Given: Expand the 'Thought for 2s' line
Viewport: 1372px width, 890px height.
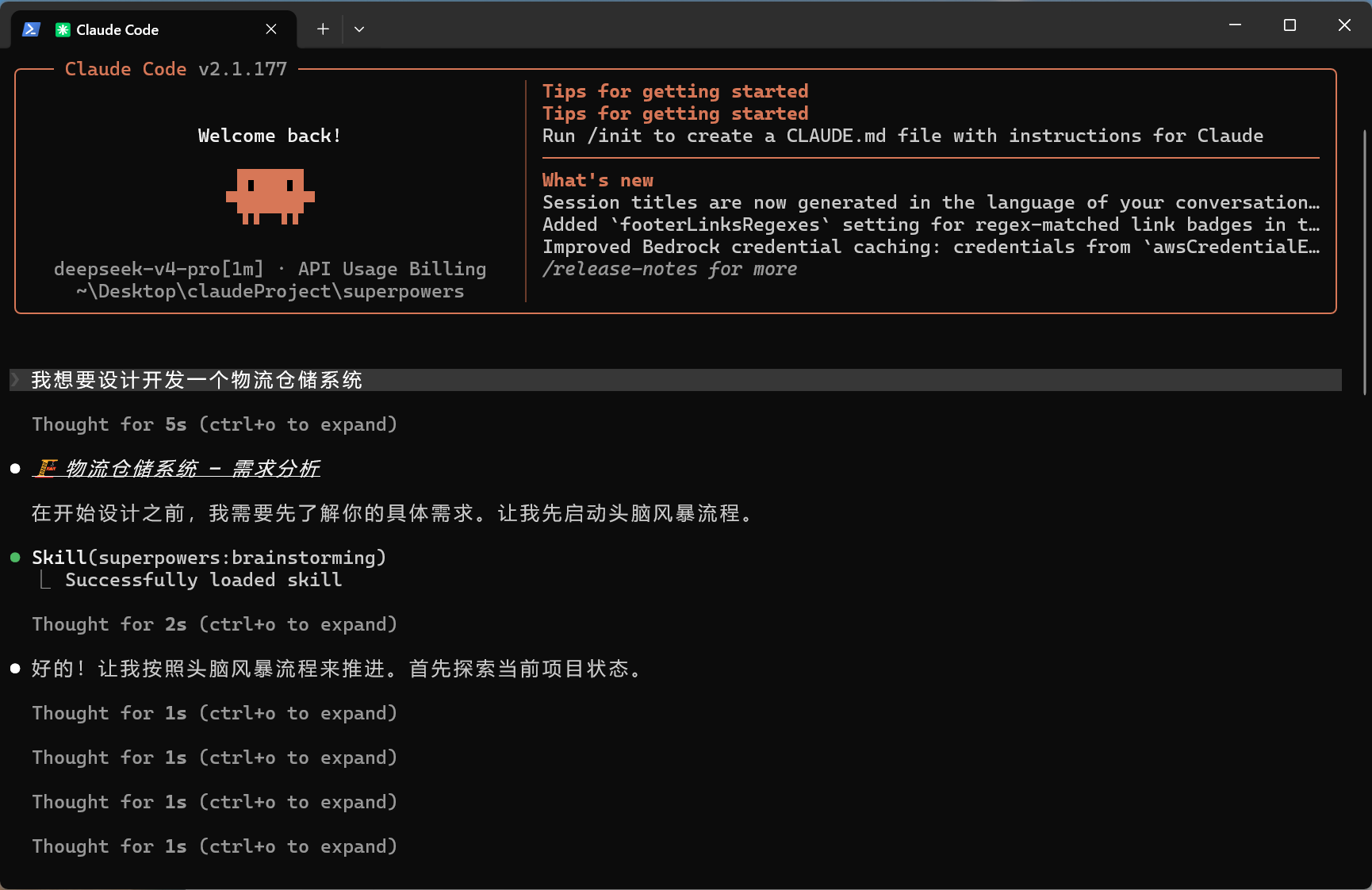Looking at the screenshot, I should [214, 624].
